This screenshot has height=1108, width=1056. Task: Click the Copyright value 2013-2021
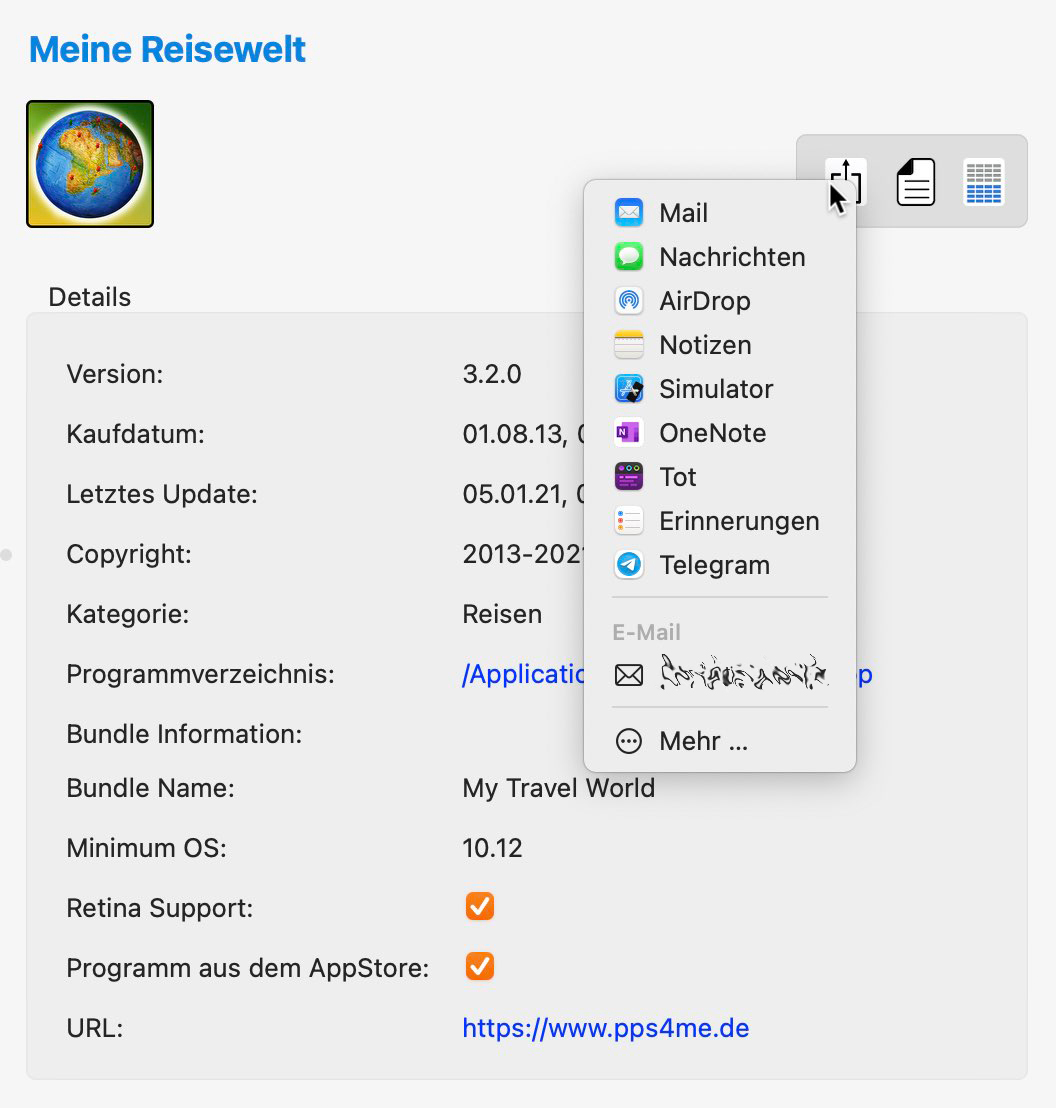tap(524, 554)
